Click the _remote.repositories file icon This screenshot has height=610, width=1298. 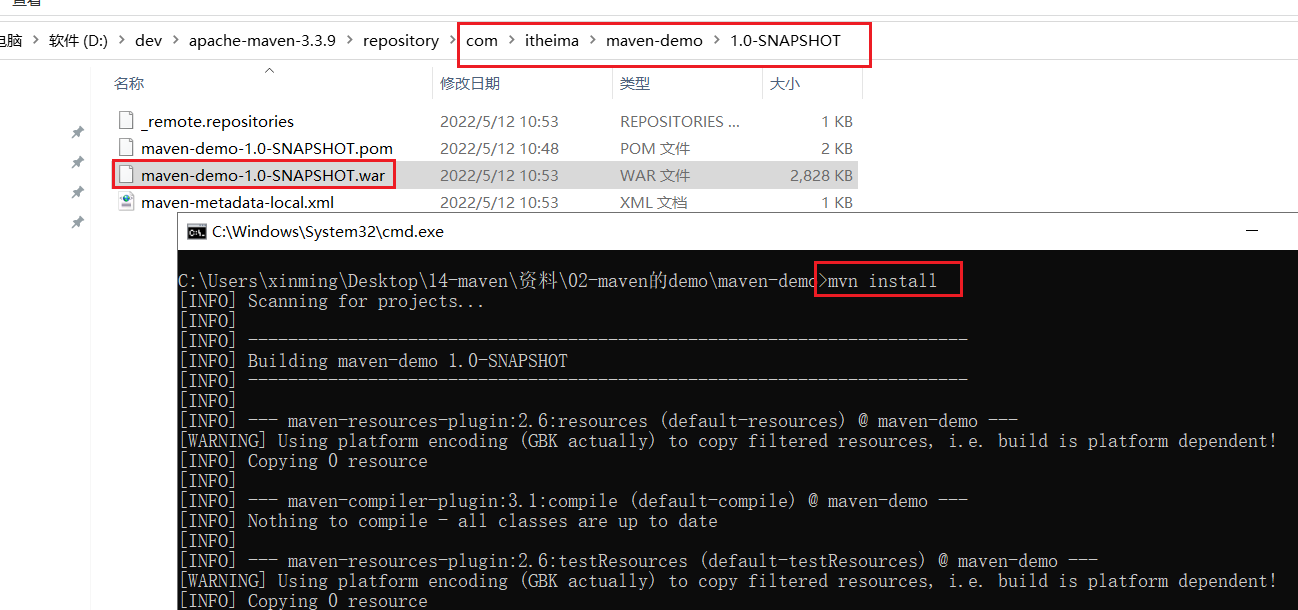point(126,121)
